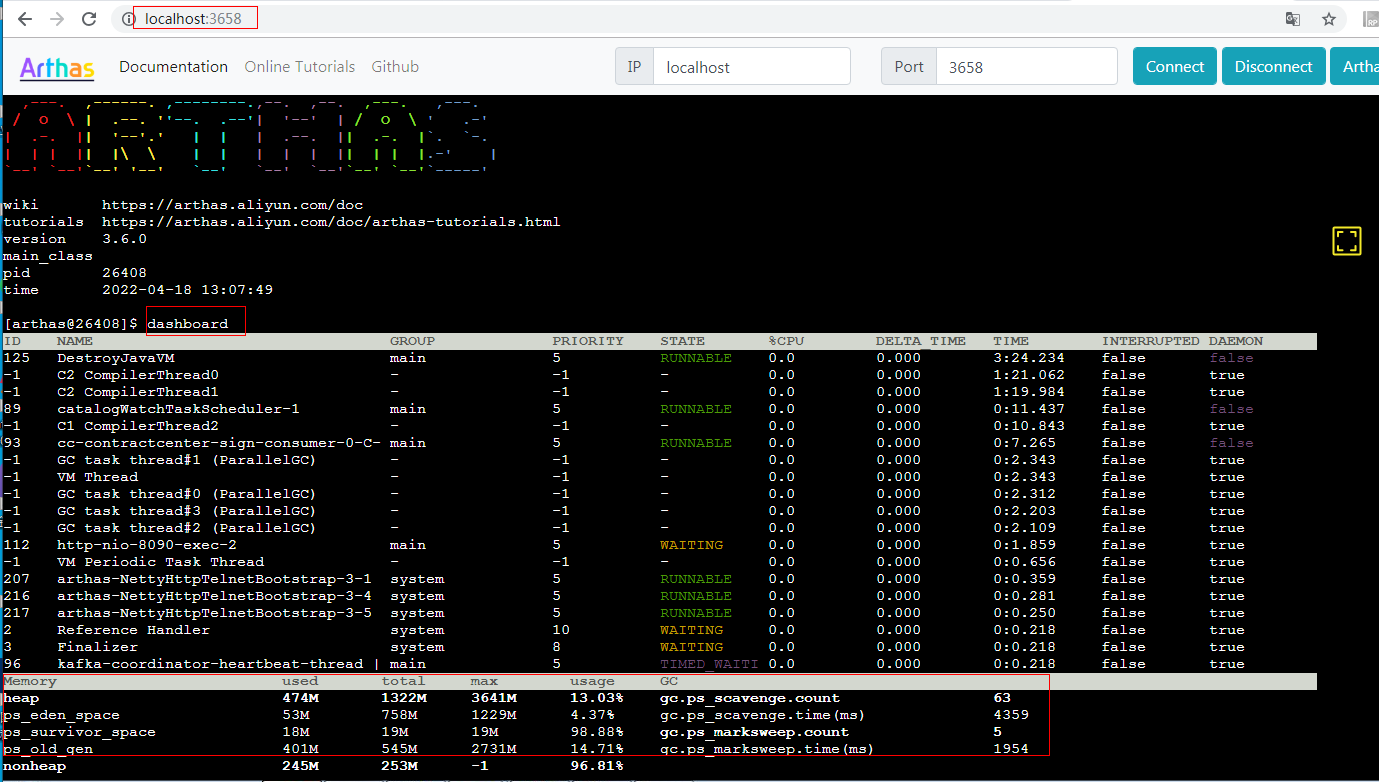
Task: Select the http-nio-8090-exec-2 thread name
Action: point(147,545)
